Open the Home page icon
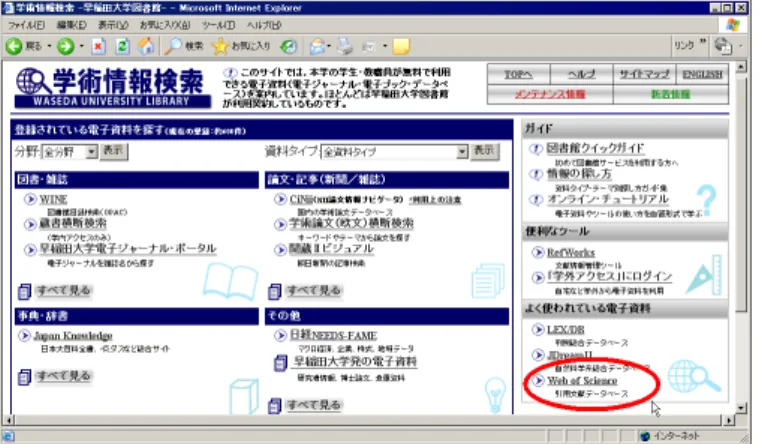Screen dimensions: 759x444 point(146,46)
